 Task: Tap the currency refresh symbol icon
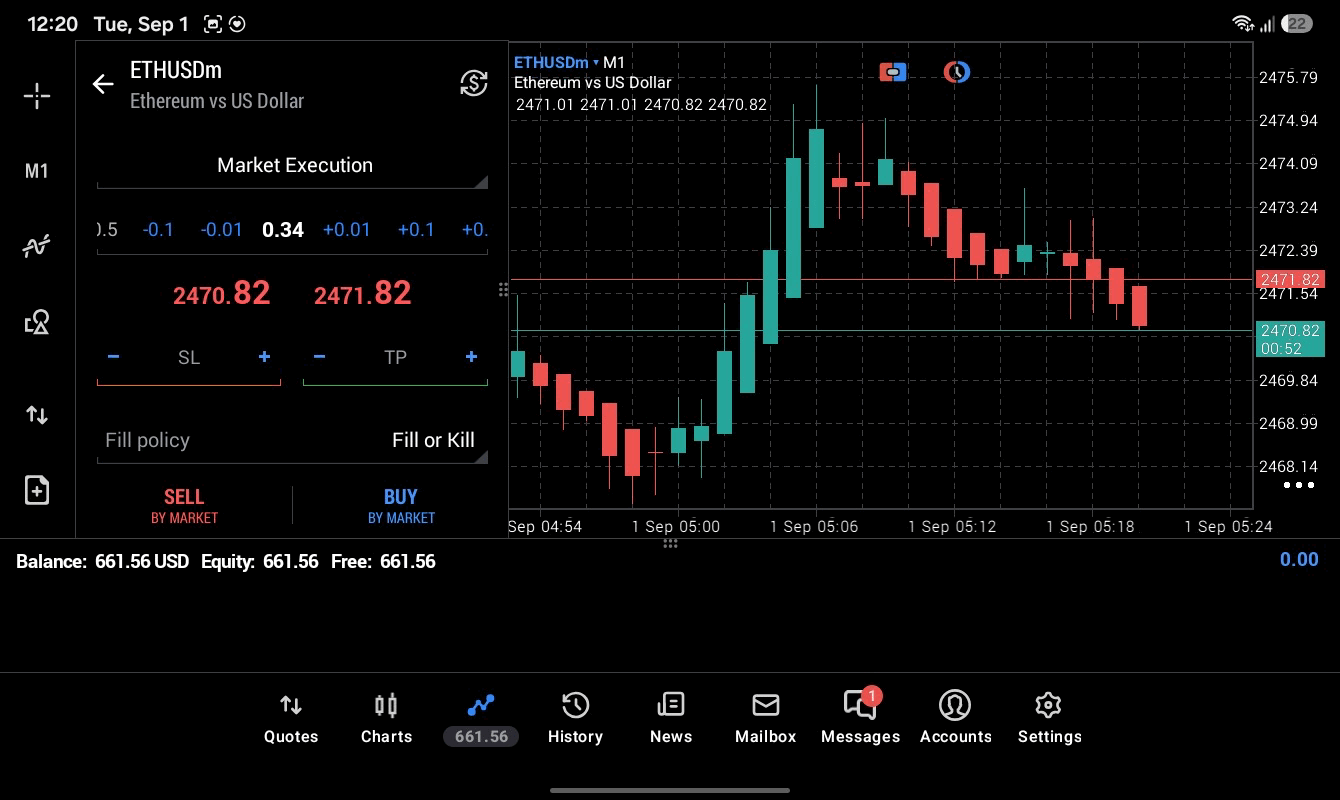pyautogui.click(x=474, y=83)
